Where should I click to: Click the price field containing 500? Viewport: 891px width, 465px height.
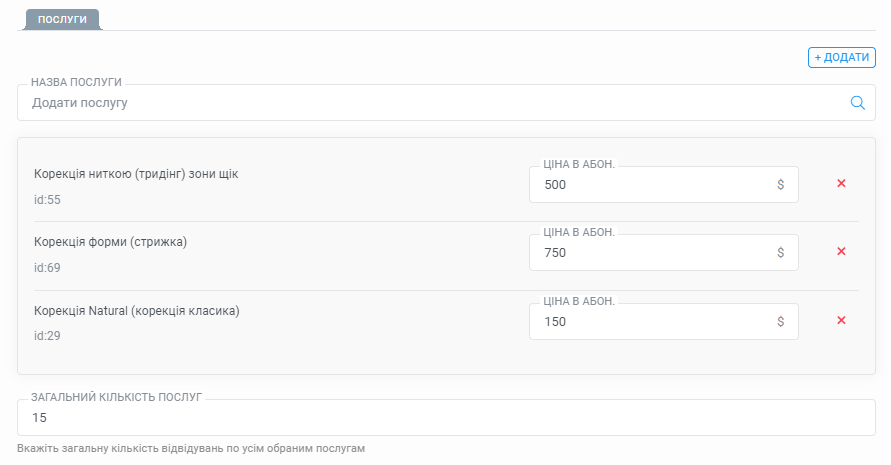[664, 185]
